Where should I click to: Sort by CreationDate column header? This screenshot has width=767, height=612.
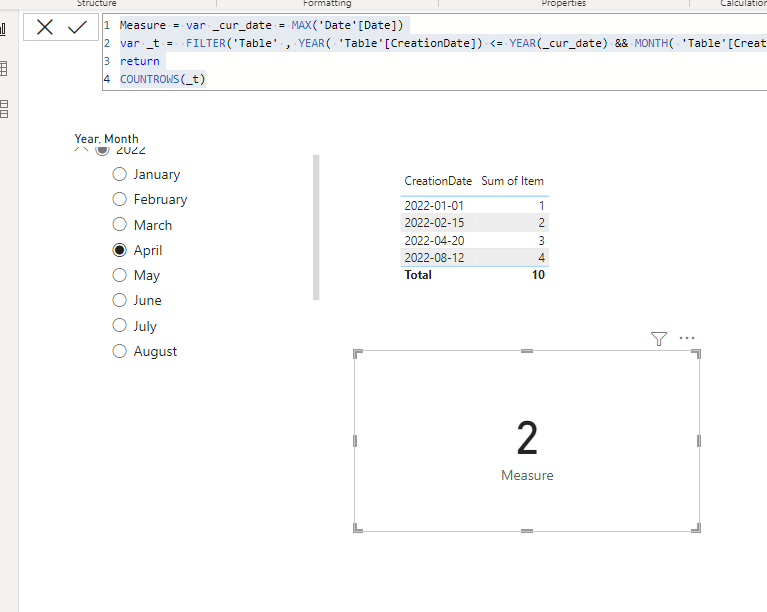point(438,181)
